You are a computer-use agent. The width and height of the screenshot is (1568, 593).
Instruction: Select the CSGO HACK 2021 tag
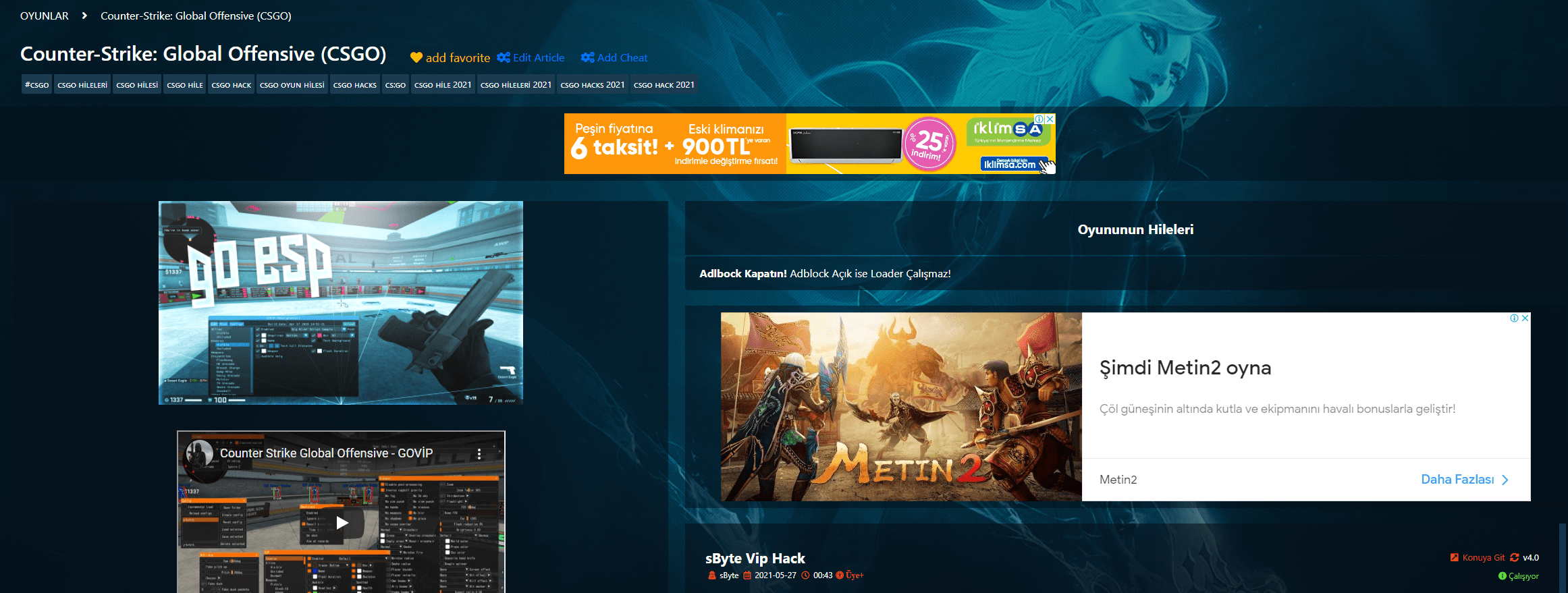click(664, 85)
